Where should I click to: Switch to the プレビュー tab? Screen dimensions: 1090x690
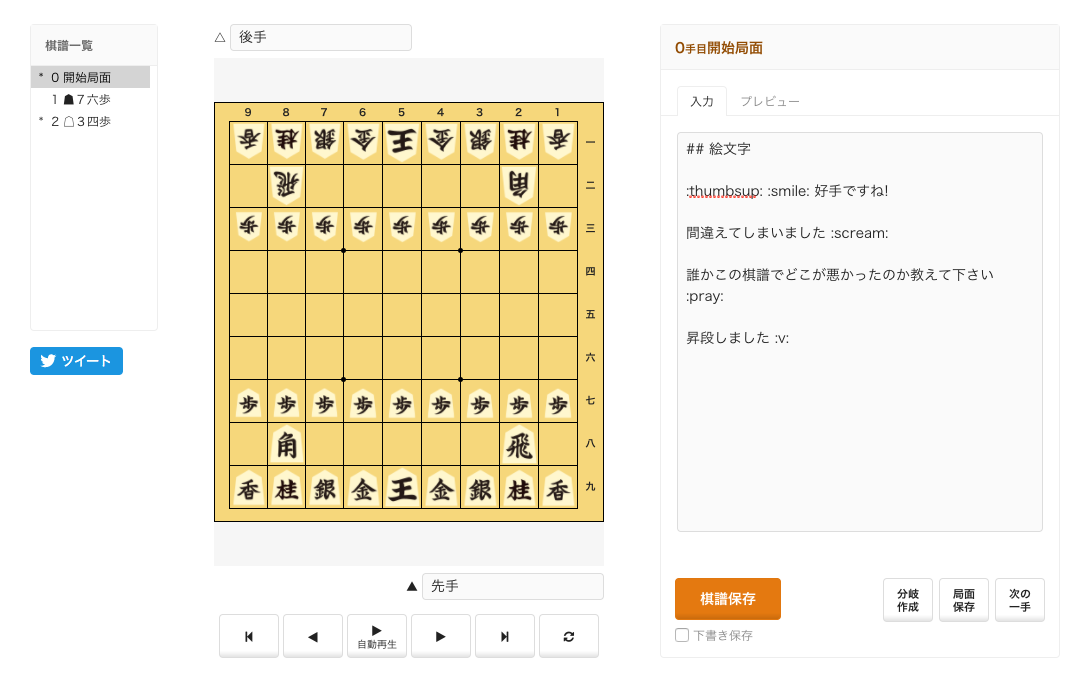[x=769, y=101]
